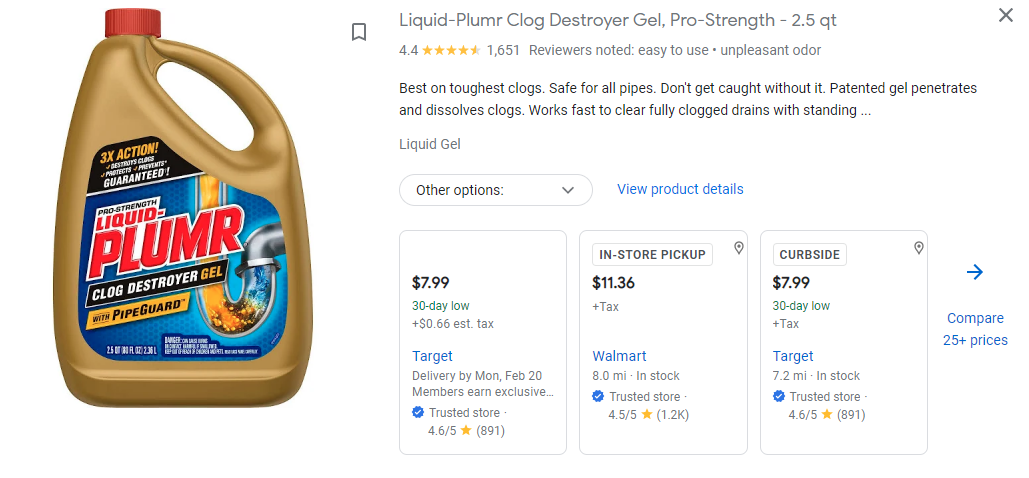Select the Curbside label

click(810, 255)
